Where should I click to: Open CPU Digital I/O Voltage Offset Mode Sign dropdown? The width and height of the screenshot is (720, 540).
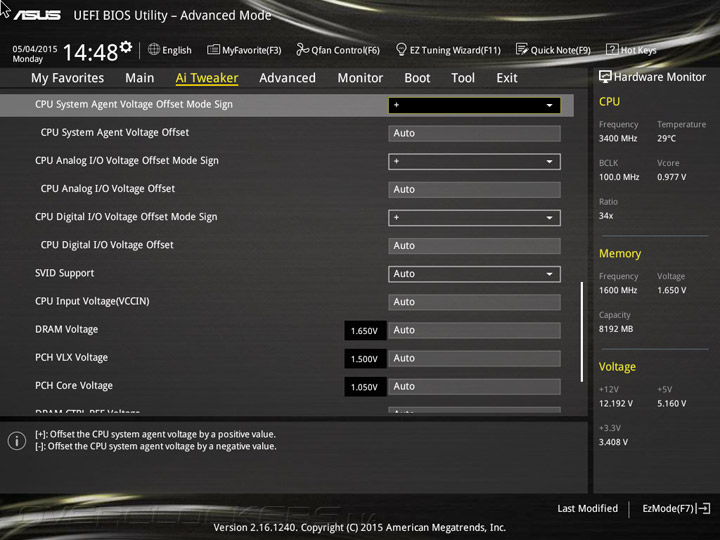pyautogui.click(x=474, y=218)
